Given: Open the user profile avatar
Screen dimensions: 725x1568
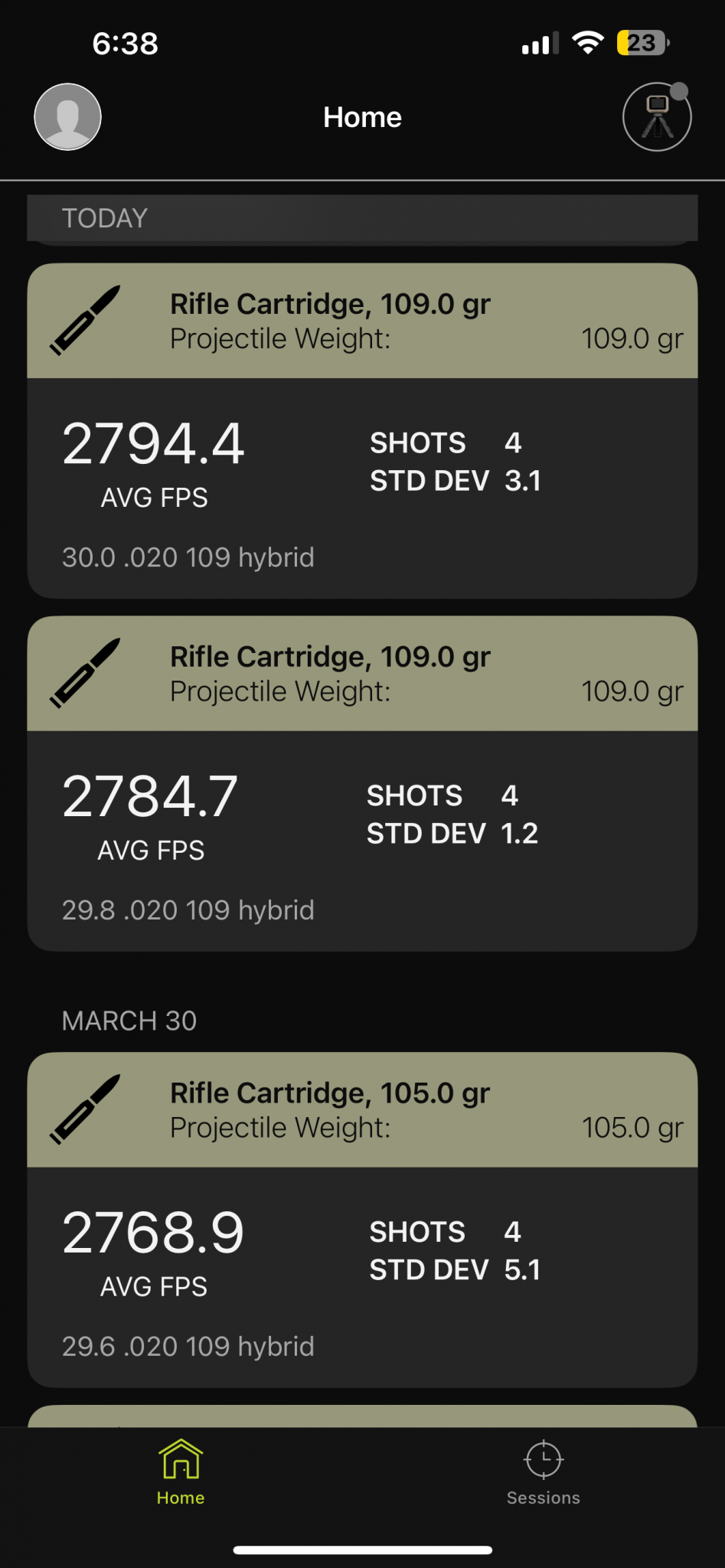Looking at the screenshot, I should (67, 117).
